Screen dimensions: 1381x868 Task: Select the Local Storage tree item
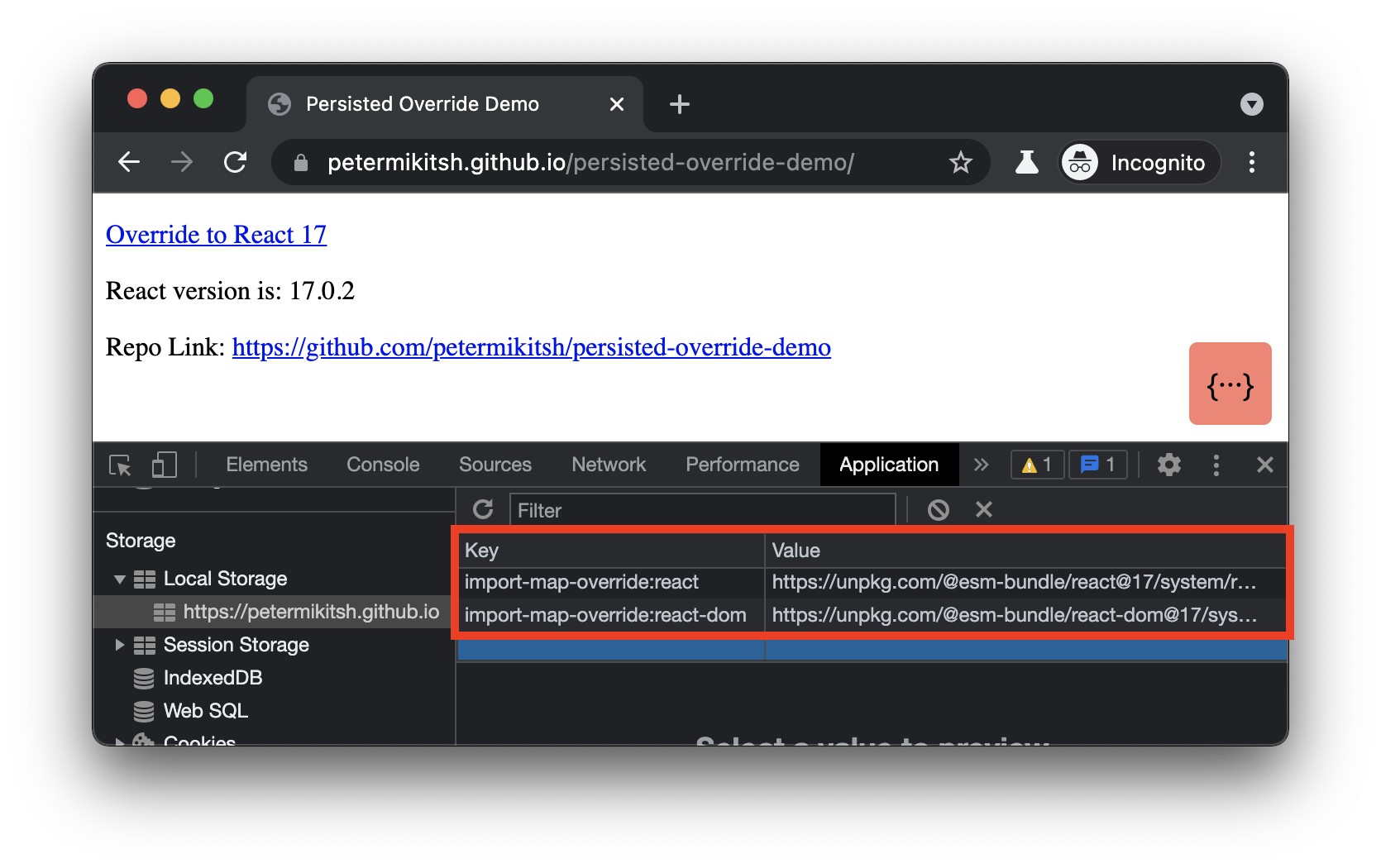(x=225, y=579)
